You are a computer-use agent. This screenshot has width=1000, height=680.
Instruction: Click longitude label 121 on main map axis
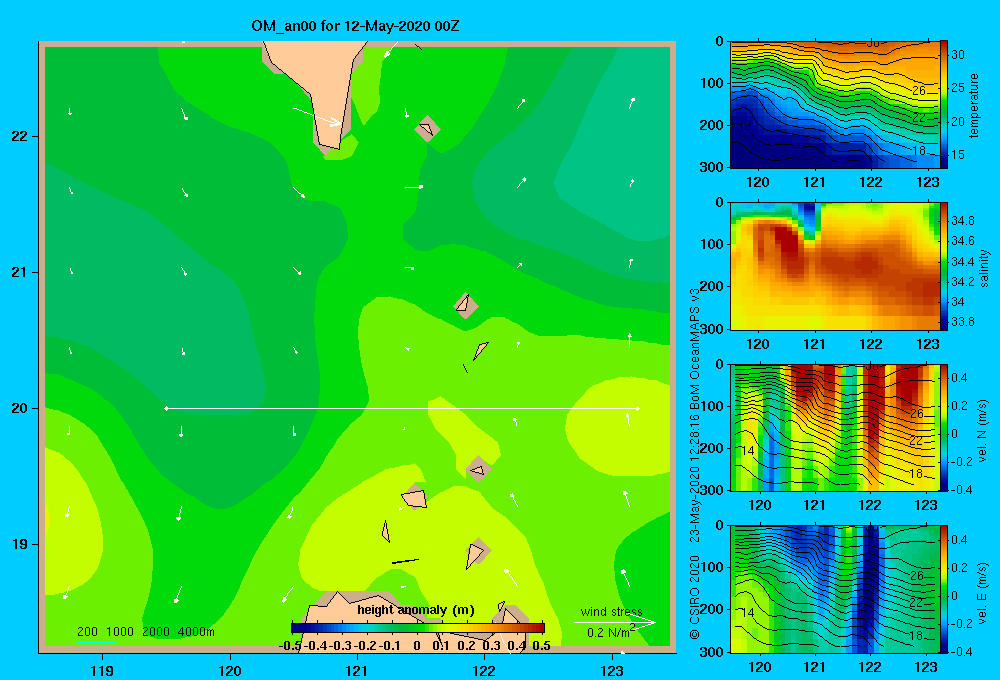(357, 670)
